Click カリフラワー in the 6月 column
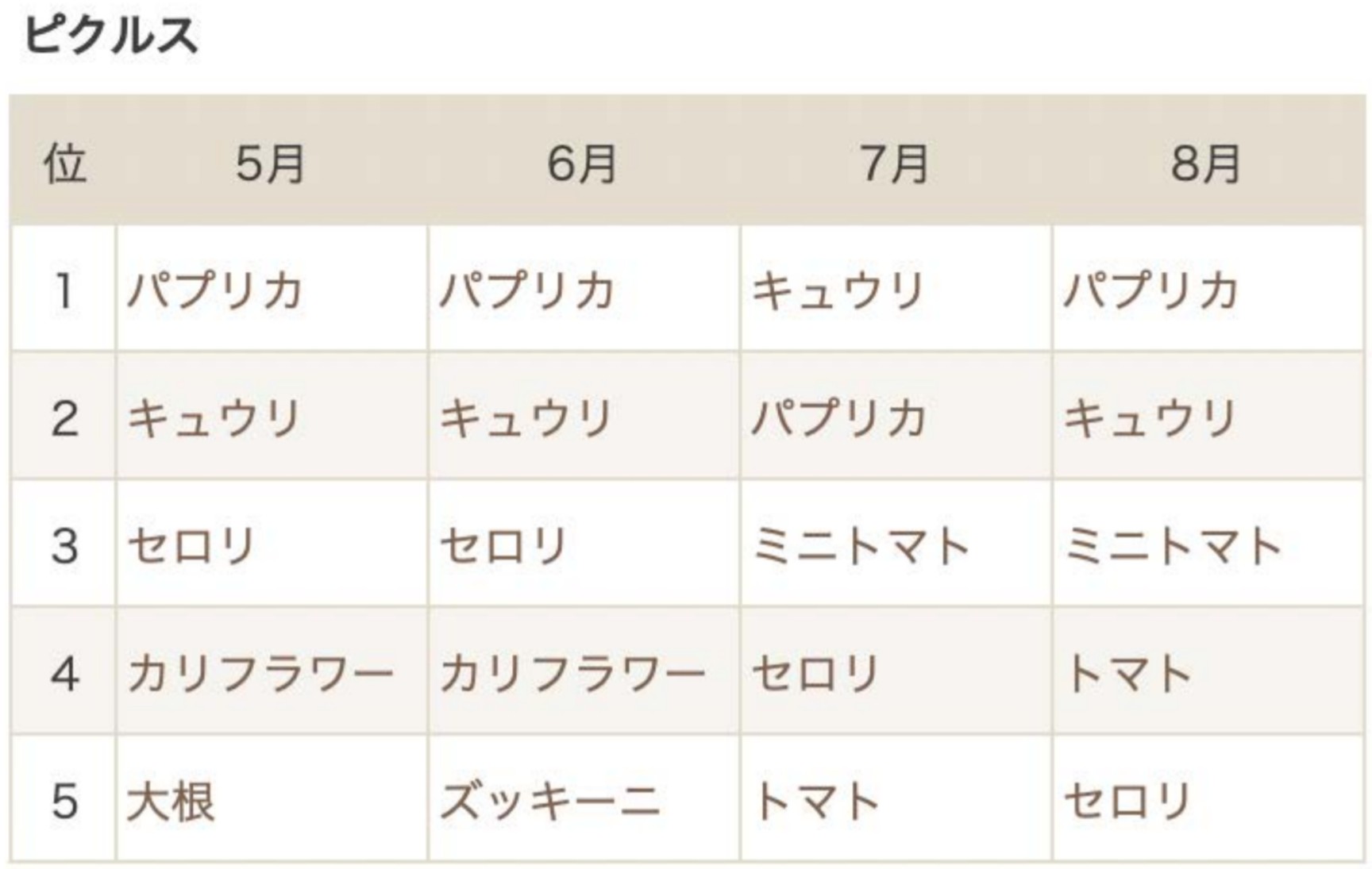Viewport: 1372px width, 869px height. pyautogui.click(x=572, y=674)
